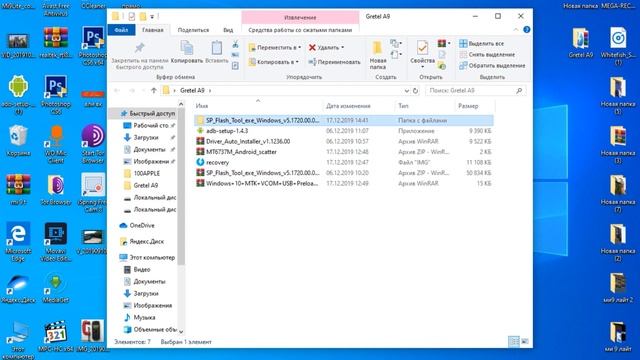Screen dimensions: 640x360
Task: Open Yandex Disk in the navigation pane
Action: 142,242
